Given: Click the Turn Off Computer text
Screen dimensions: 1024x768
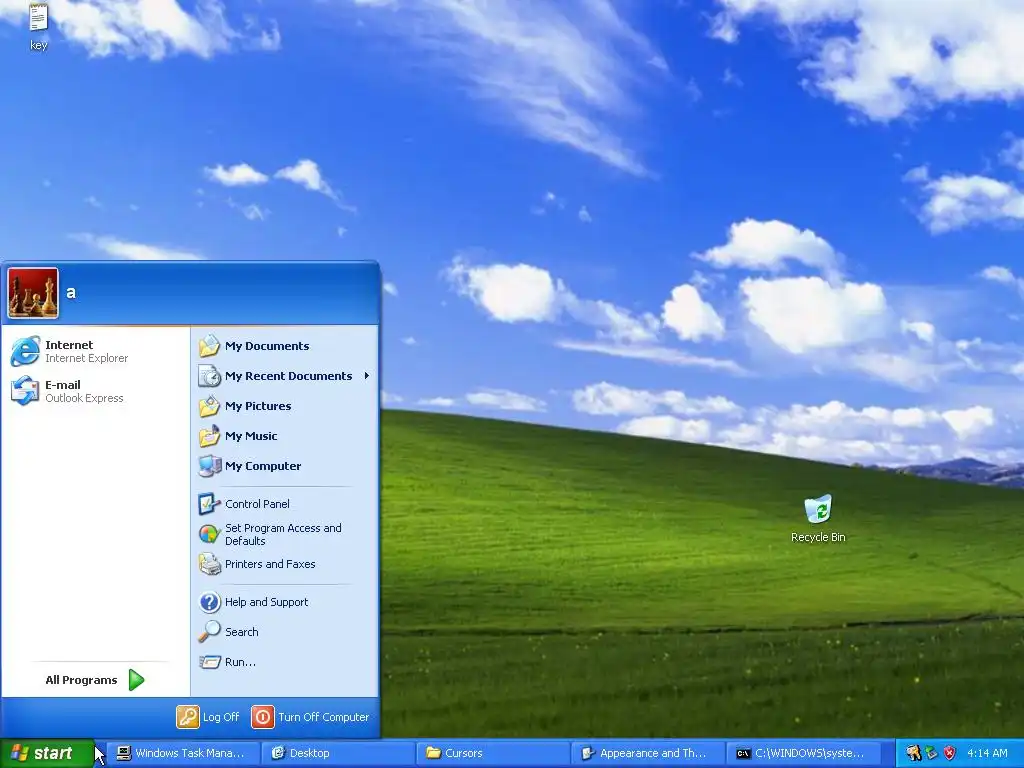Looking at the screenshot, I should 323,717.
